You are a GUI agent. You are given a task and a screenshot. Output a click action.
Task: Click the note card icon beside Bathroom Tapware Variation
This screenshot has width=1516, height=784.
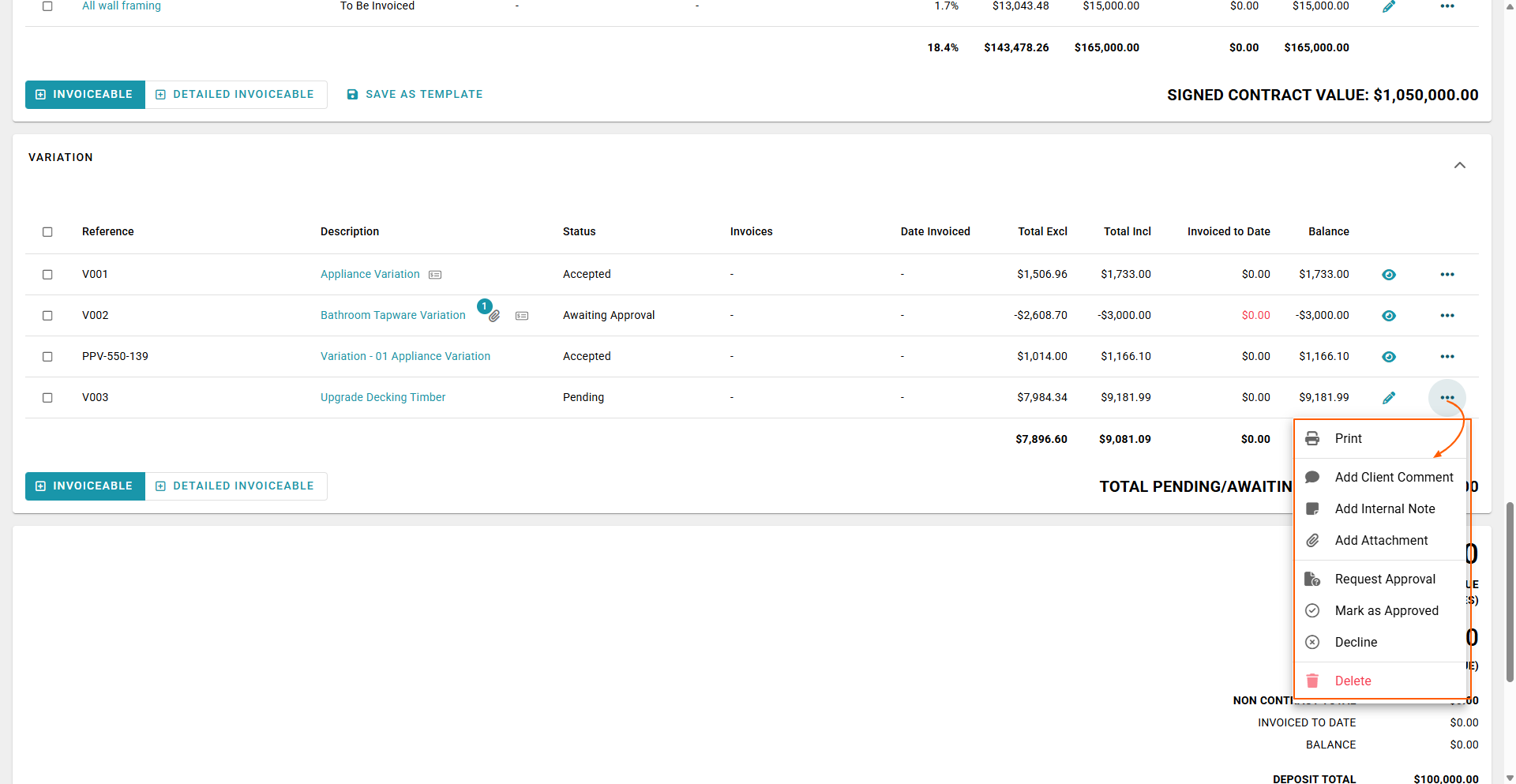[522, 316]
